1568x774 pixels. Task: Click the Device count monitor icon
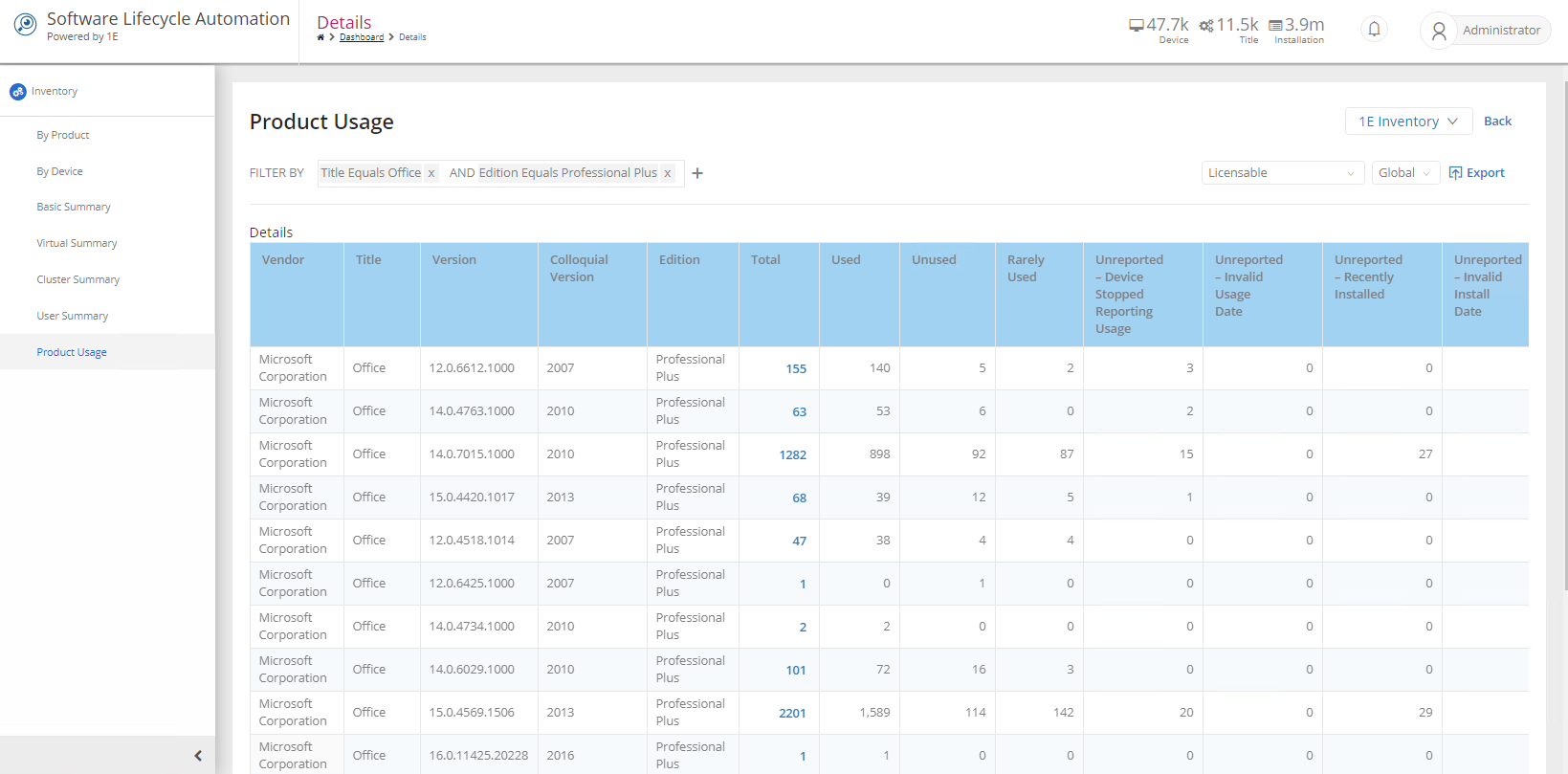tap(1136, 25)
